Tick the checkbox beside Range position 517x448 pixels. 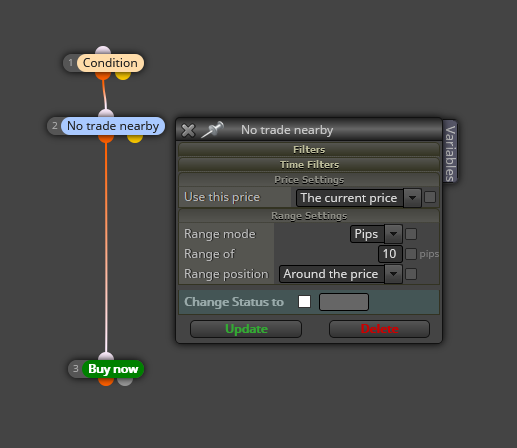(x=411, y=274)
